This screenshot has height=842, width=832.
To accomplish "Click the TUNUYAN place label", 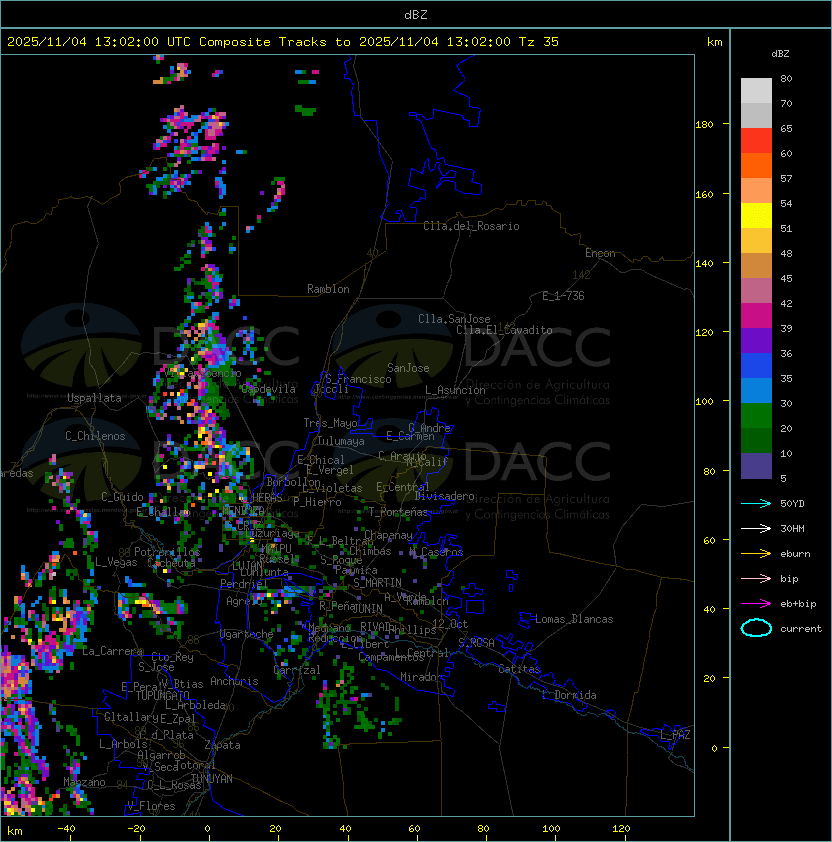I will tap(212, 779).
